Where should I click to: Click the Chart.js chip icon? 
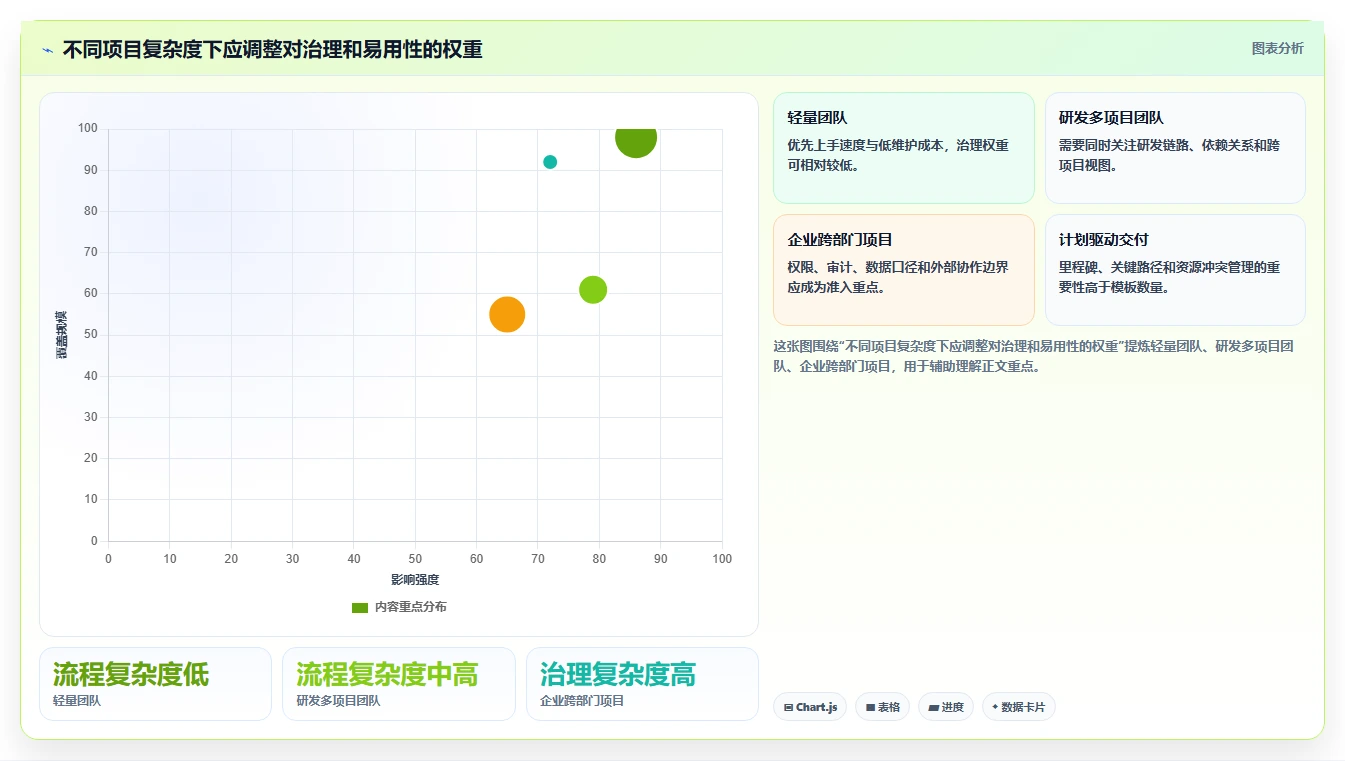(788, 707)
